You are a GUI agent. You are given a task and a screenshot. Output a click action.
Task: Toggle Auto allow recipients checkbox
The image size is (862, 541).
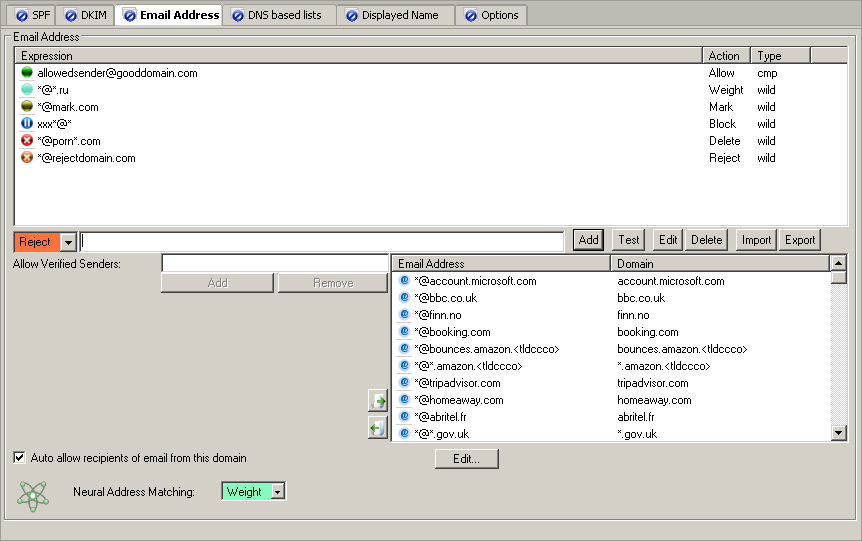pyautogui.click(x=20, y=458)
